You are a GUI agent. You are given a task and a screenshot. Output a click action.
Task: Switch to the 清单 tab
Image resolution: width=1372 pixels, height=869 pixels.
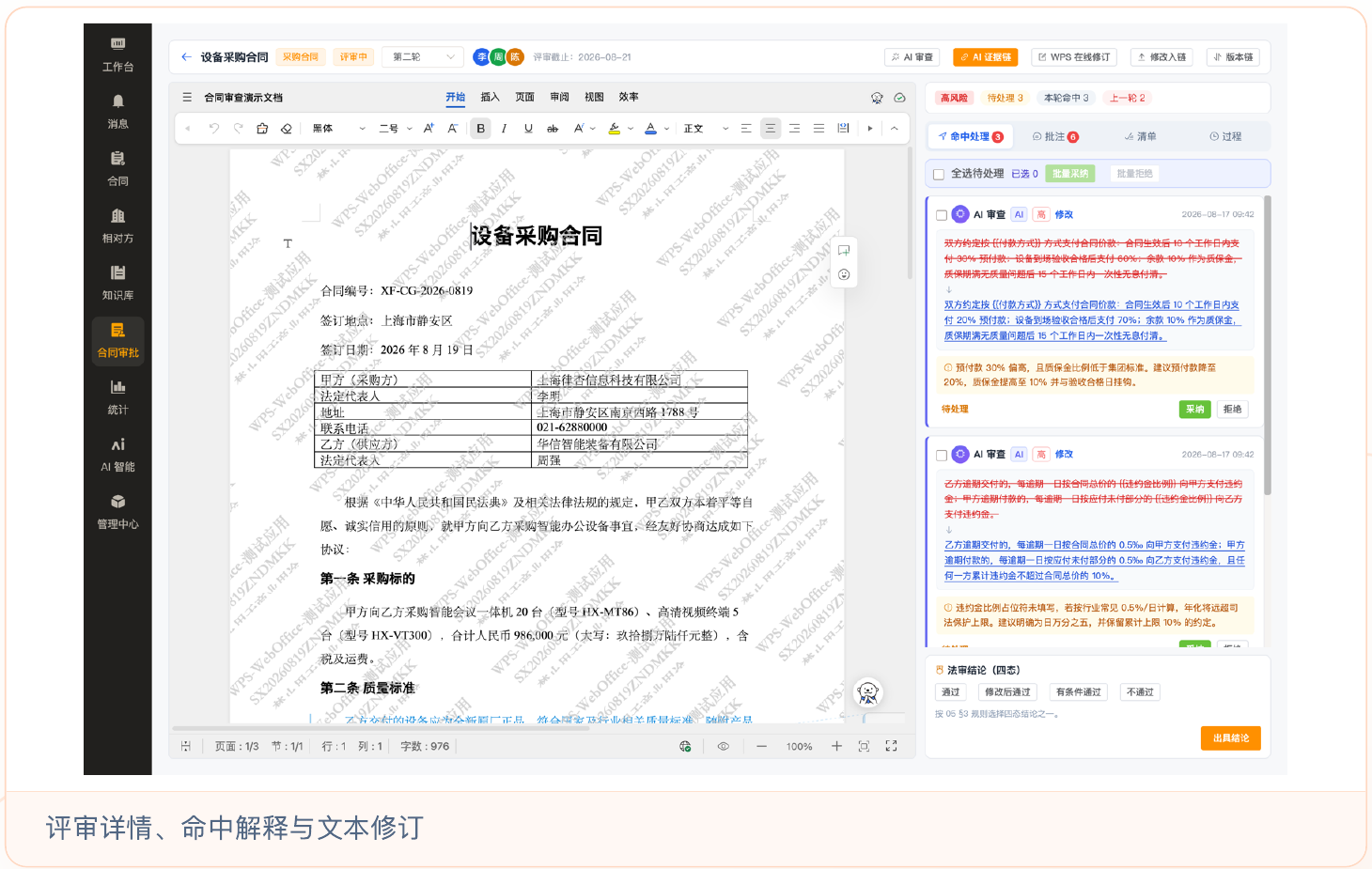click(1141, 137)
